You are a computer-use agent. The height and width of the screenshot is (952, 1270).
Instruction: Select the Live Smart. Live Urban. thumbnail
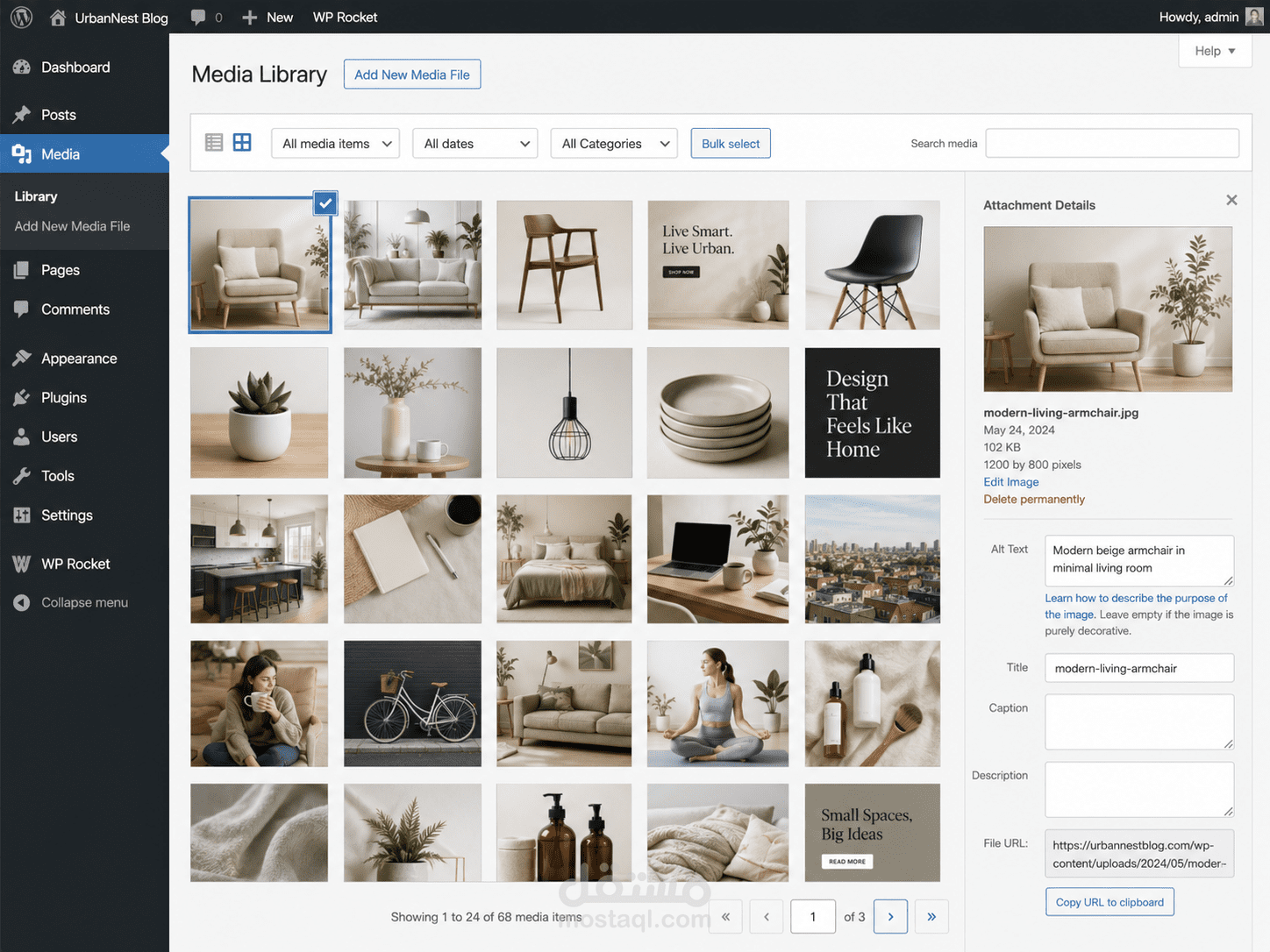tap(718, 265)
